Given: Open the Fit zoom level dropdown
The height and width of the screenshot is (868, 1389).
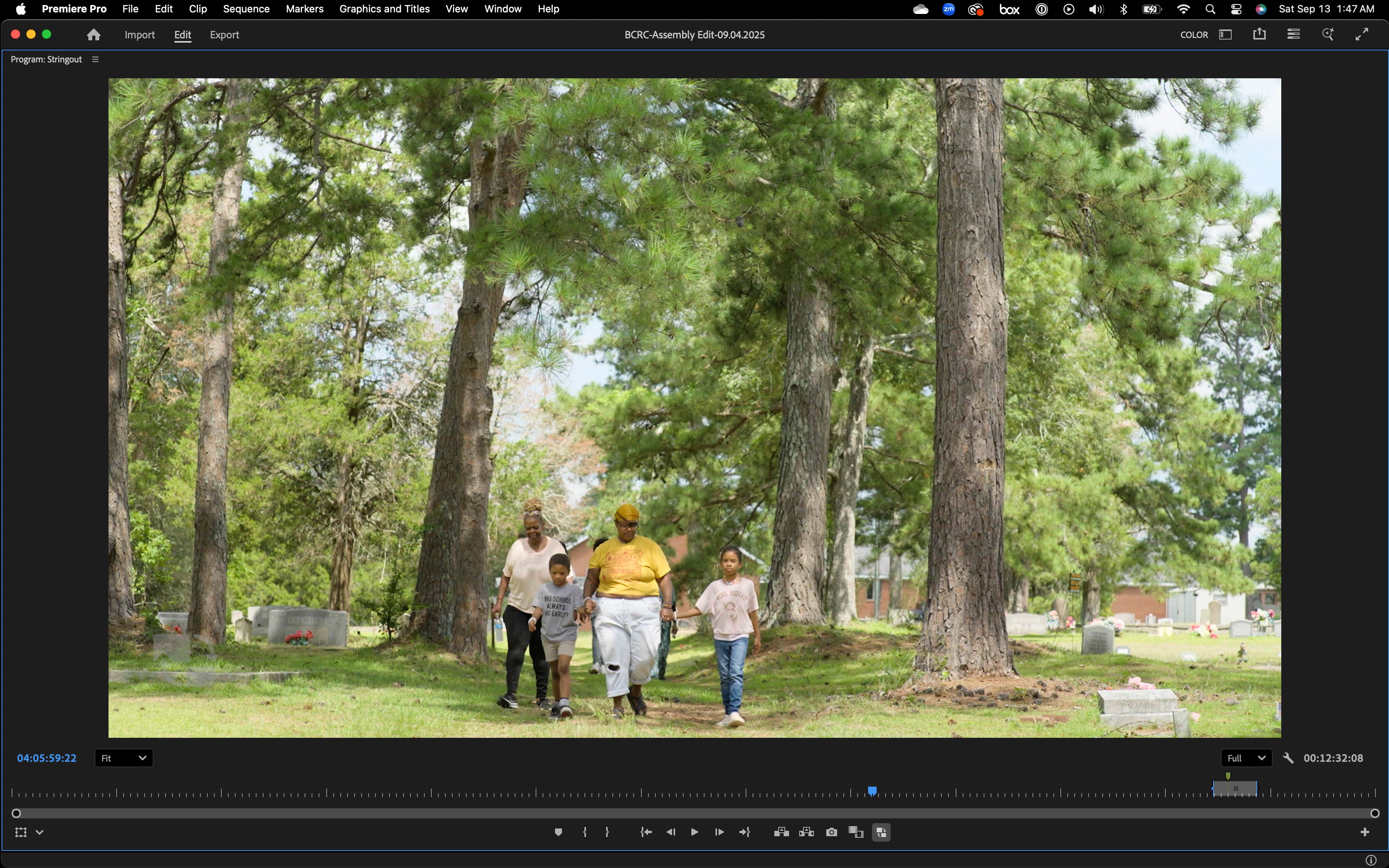Looking at the screenshot, I should point(123,758).
